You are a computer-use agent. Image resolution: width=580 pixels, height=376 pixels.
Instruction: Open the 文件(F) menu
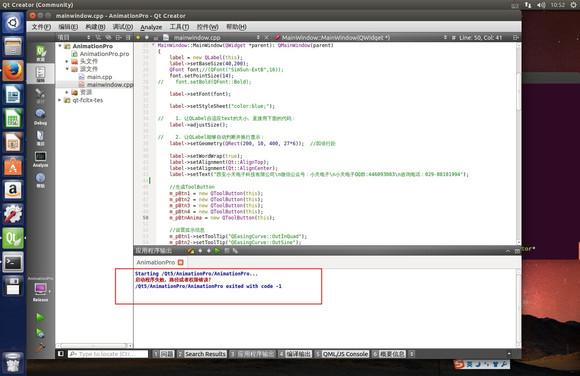tap(41, 27)
